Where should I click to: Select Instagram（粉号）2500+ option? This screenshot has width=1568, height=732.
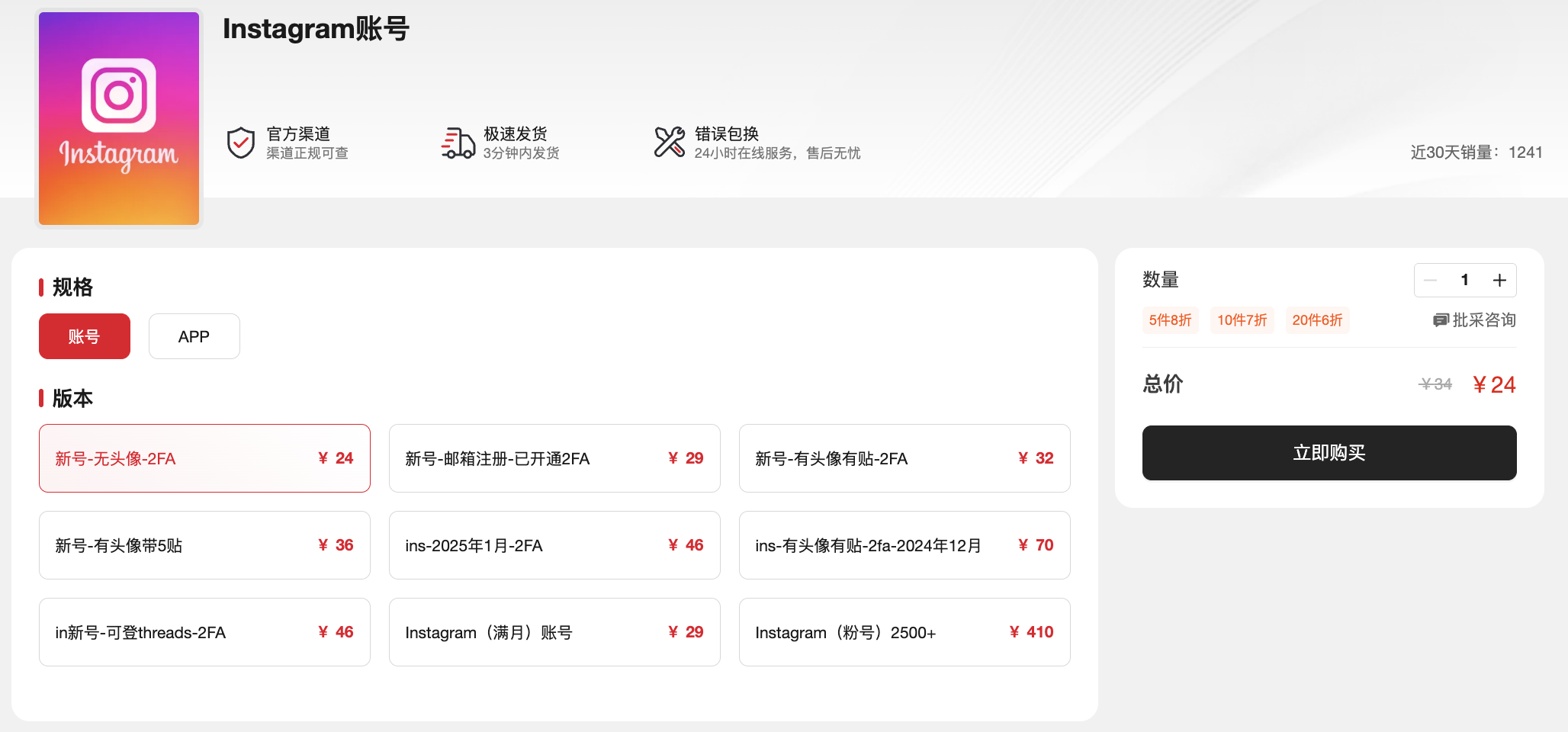(904, 632)
